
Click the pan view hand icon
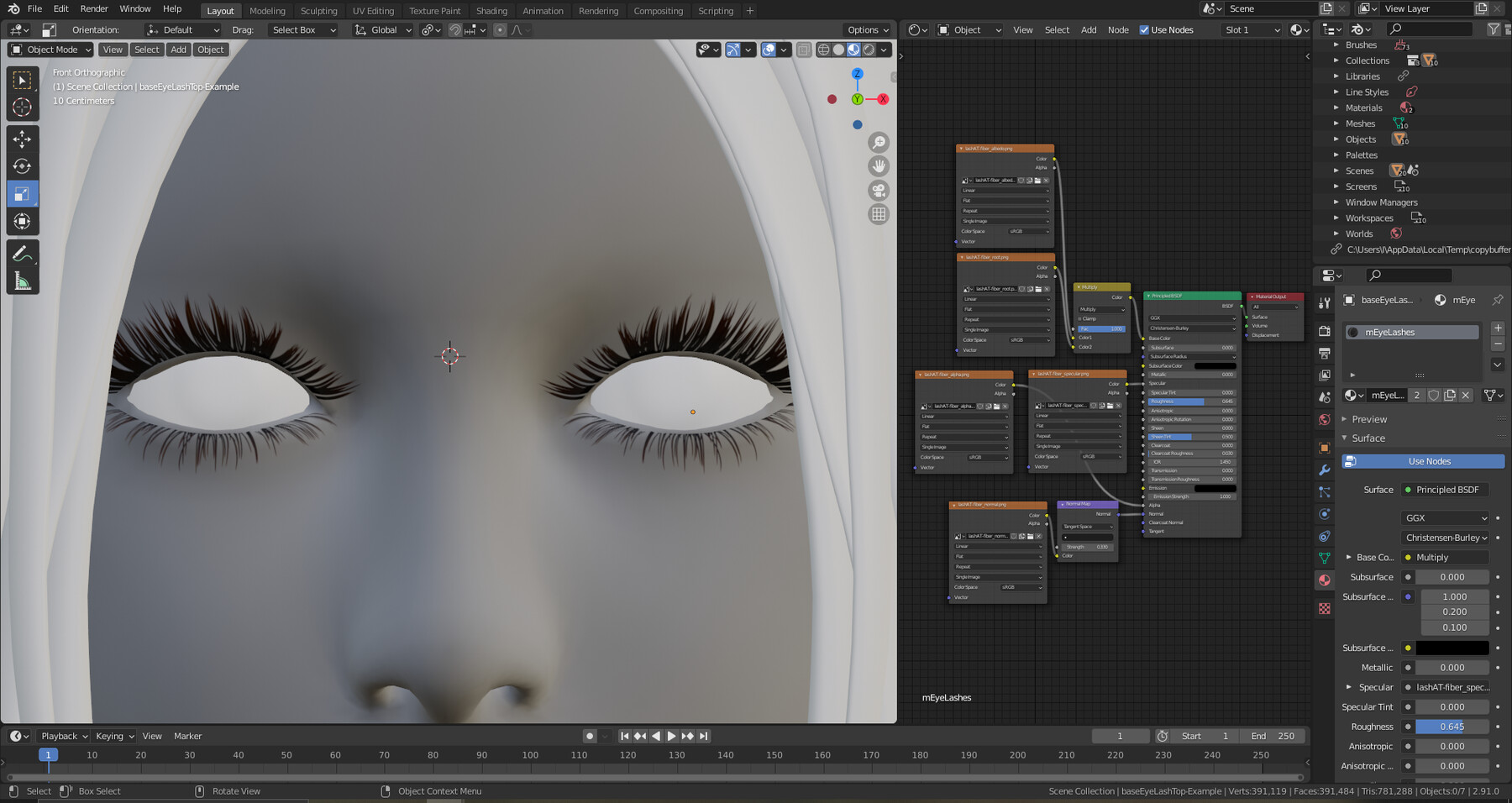click(879, 166)
